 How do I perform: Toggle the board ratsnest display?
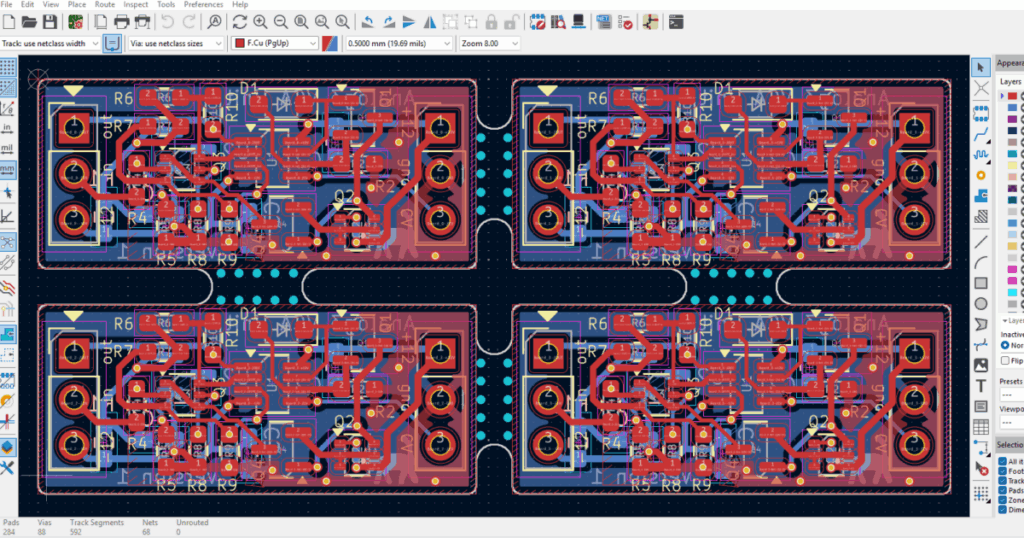click(8, 242)
